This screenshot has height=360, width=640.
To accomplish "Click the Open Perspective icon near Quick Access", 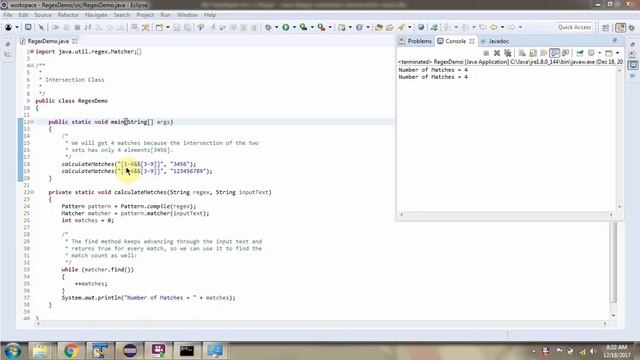I will tap(606, 27).
